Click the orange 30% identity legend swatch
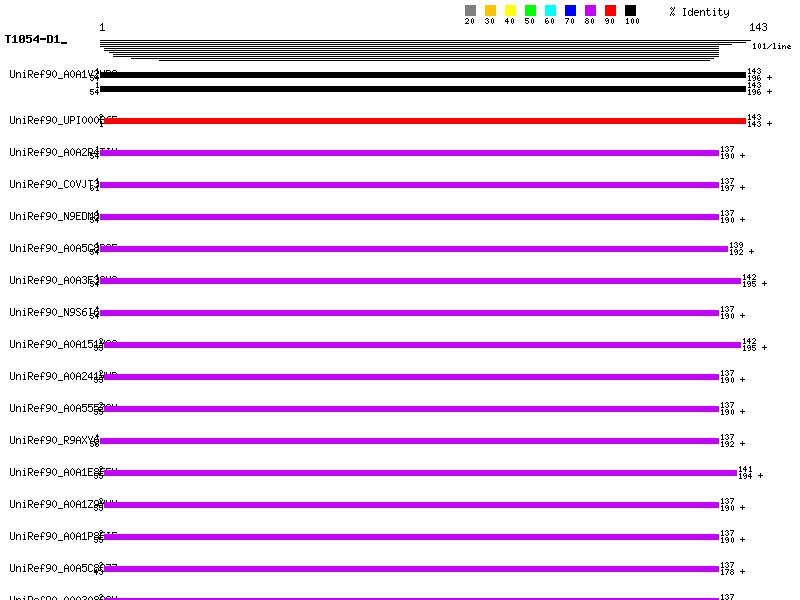The width and height of the screenshot is (800, 600). click(x=490, y=11)
